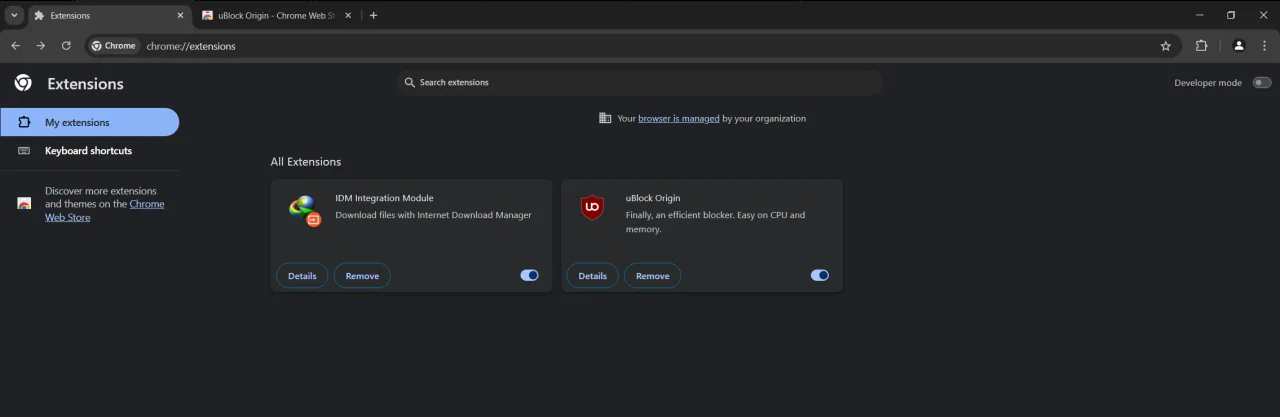Viewport: 1280px width, 417px height.
Task: Select My extensions in sidebar
Action: (x=90, y=122)
